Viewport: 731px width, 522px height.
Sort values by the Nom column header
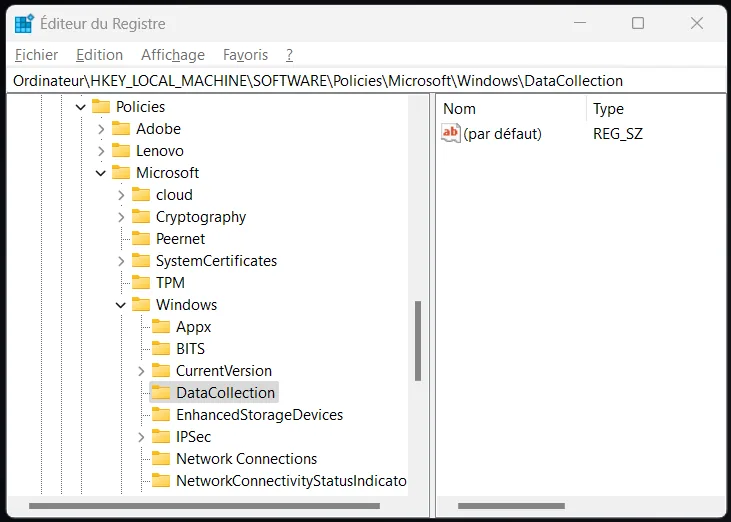(512, 109)
